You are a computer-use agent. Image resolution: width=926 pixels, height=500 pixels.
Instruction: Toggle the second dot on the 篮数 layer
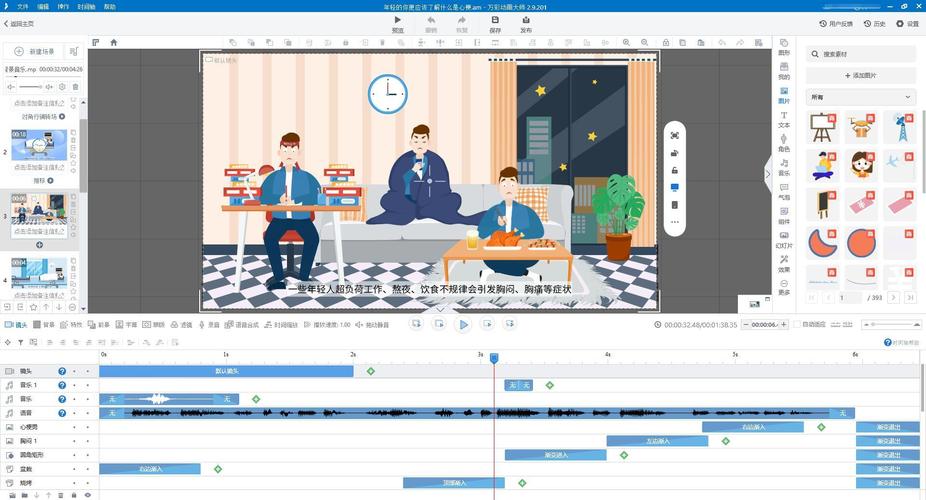click(87, 469)
